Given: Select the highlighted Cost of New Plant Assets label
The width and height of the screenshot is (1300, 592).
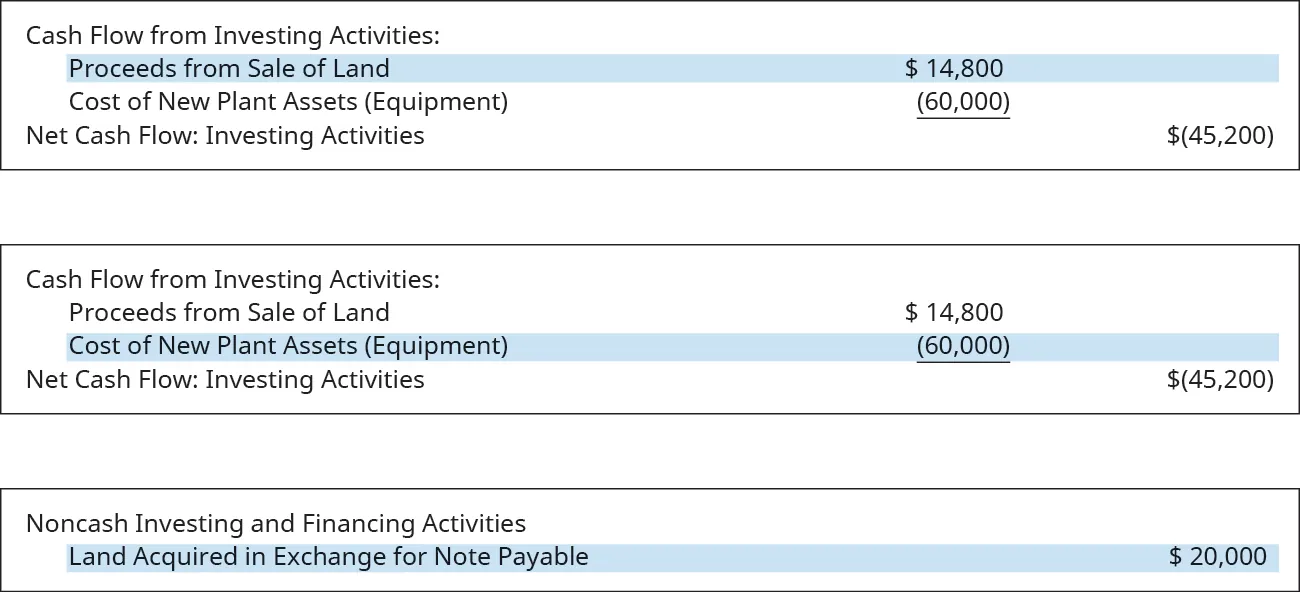Looking at the screenshot, I should [x=288, y=346].
